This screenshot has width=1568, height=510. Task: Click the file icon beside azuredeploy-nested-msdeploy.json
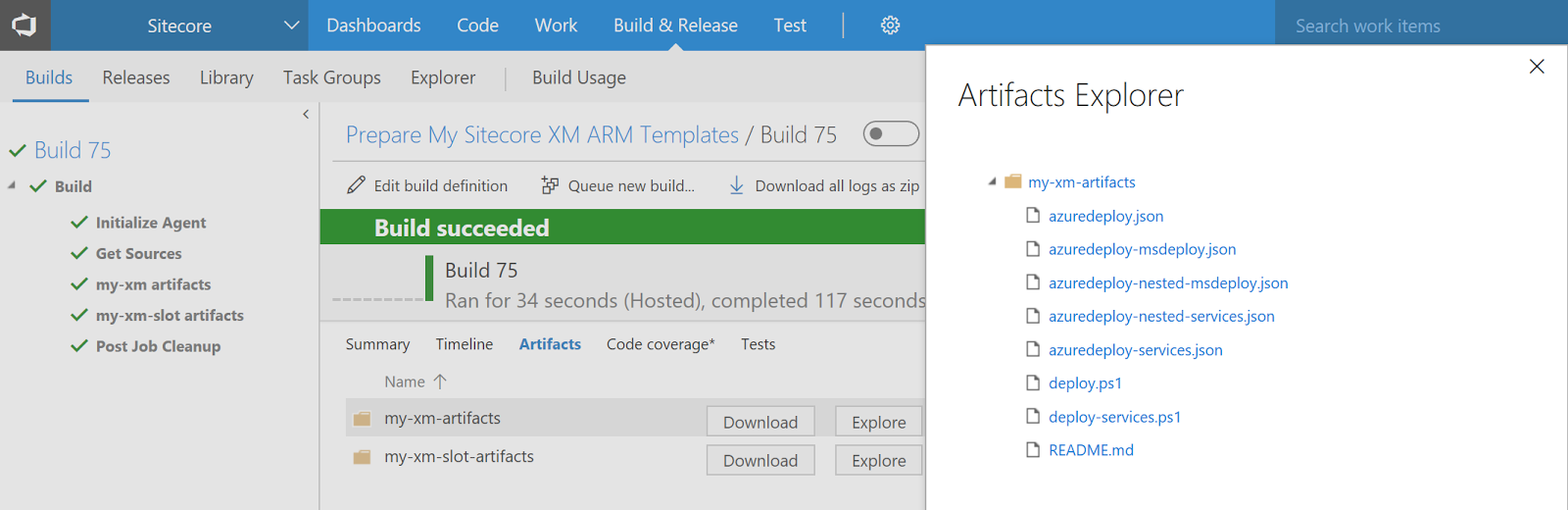pyautogui.click(x=1032, y=282)
